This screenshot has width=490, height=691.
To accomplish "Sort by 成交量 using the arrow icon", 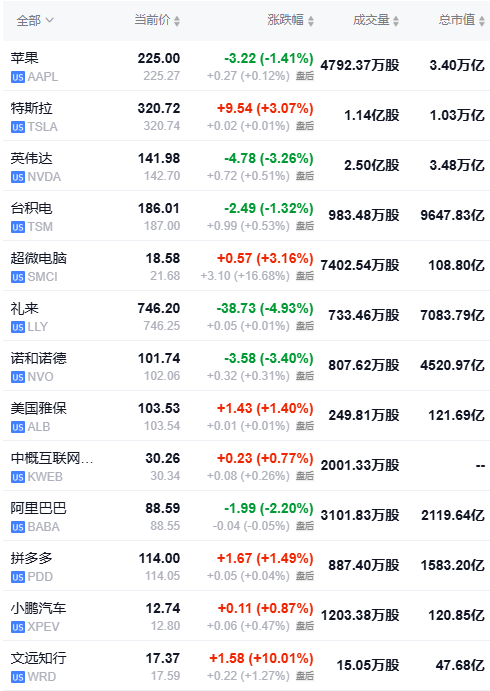I will (x=396, y=21).
